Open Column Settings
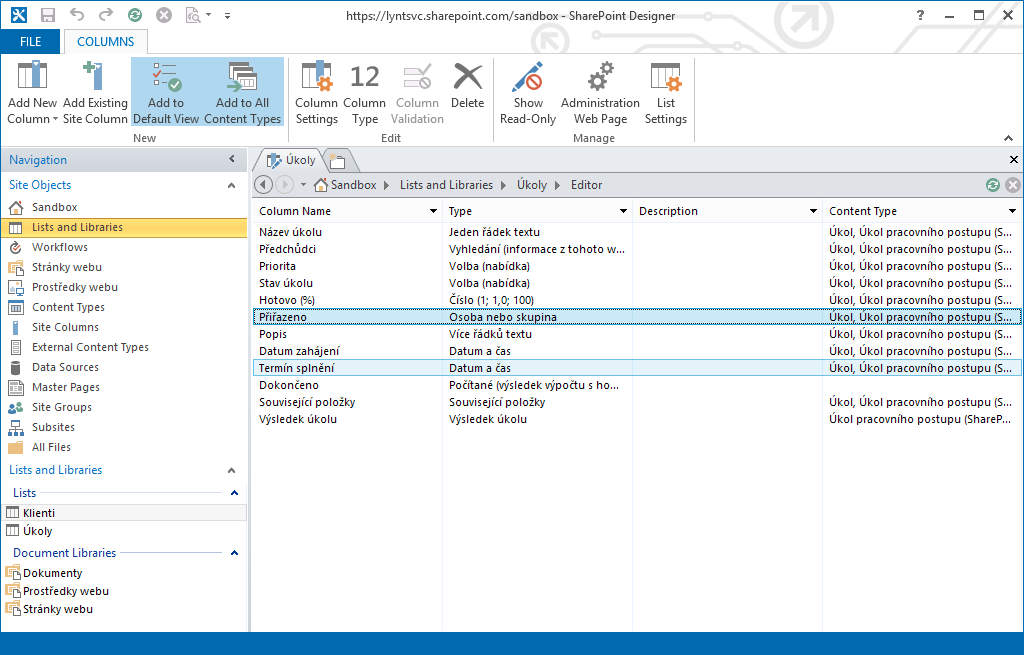 316,92
